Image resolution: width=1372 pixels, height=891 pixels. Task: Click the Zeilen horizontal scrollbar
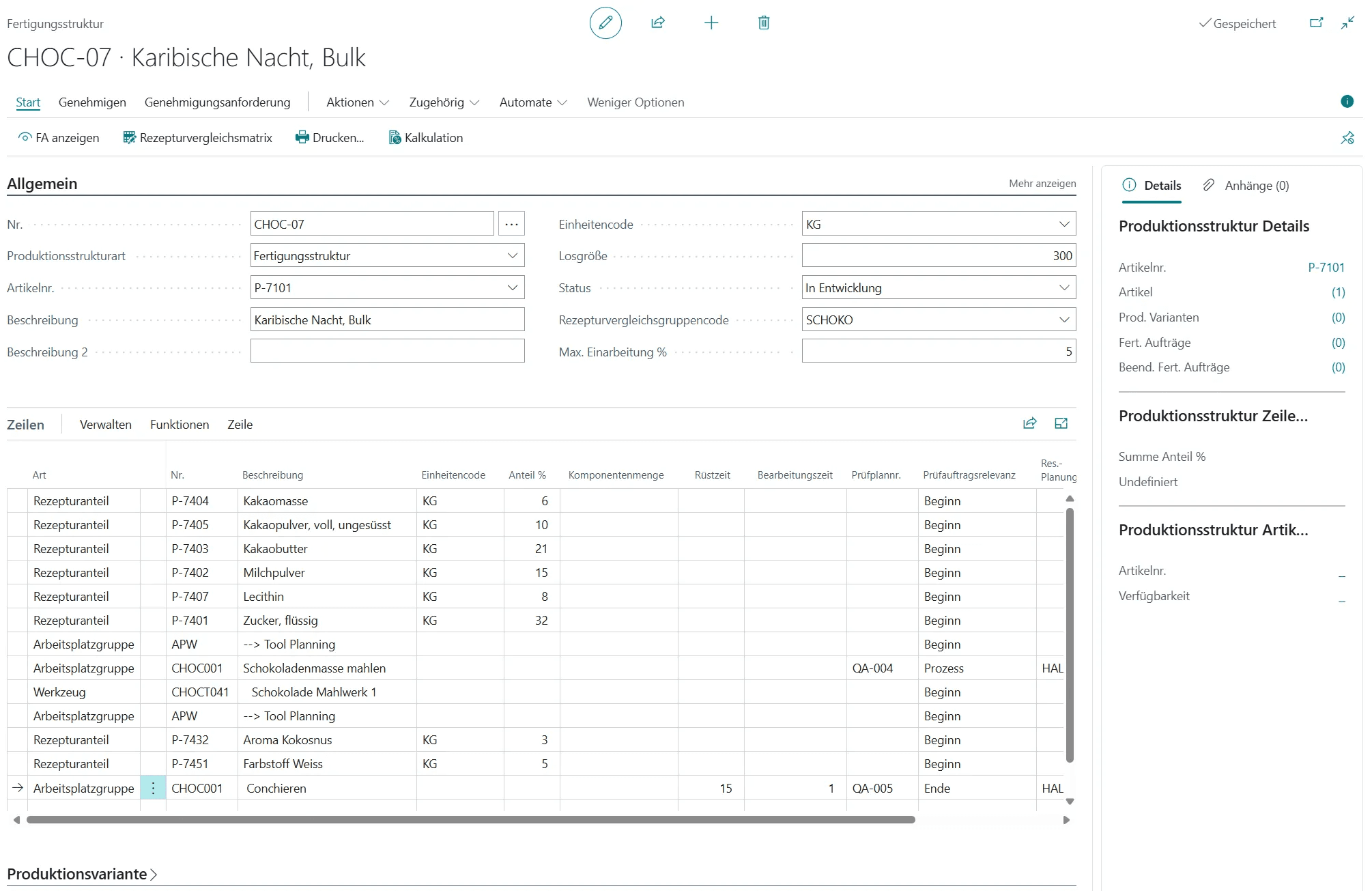coord(471,820)
